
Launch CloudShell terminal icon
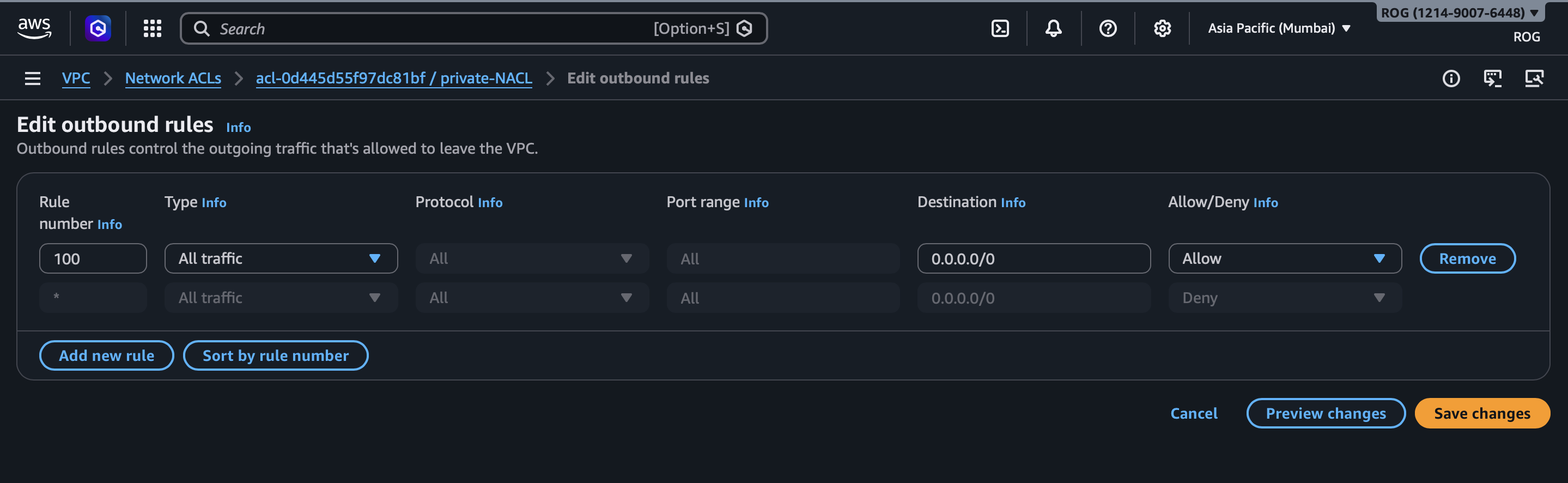(x=1000, y=28)
